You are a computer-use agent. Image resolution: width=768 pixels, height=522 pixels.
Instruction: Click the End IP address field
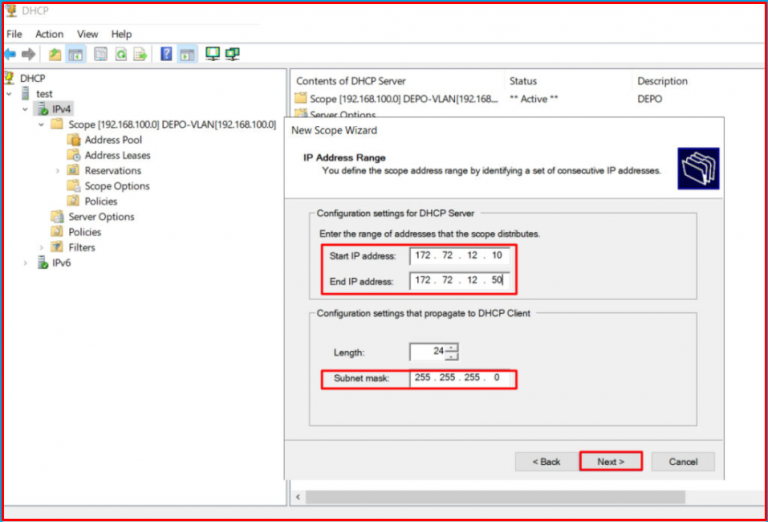(x=459, y=281)
